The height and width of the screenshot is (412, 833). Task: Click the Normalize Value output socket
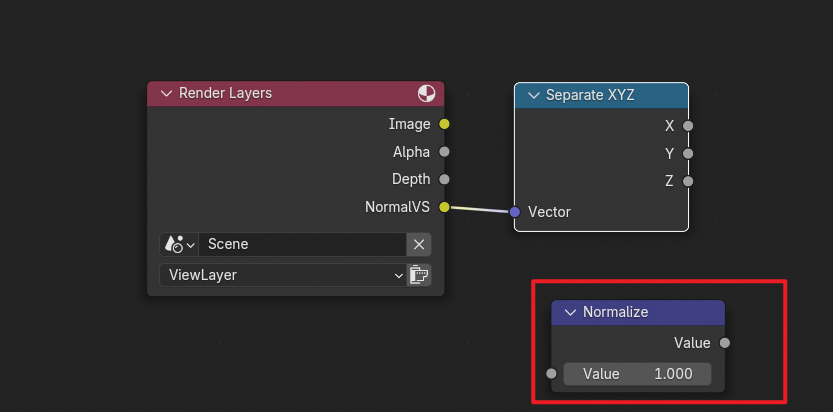725,343
